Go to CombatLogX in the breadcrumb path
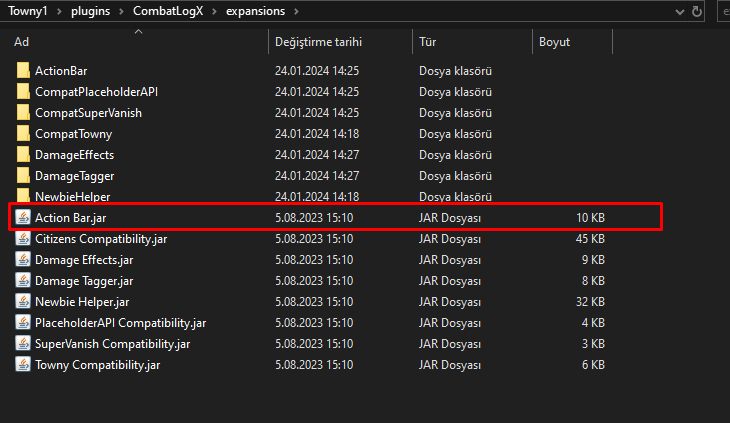The height and width of the screenshot is (423, 730). click(x=168, y=11)
